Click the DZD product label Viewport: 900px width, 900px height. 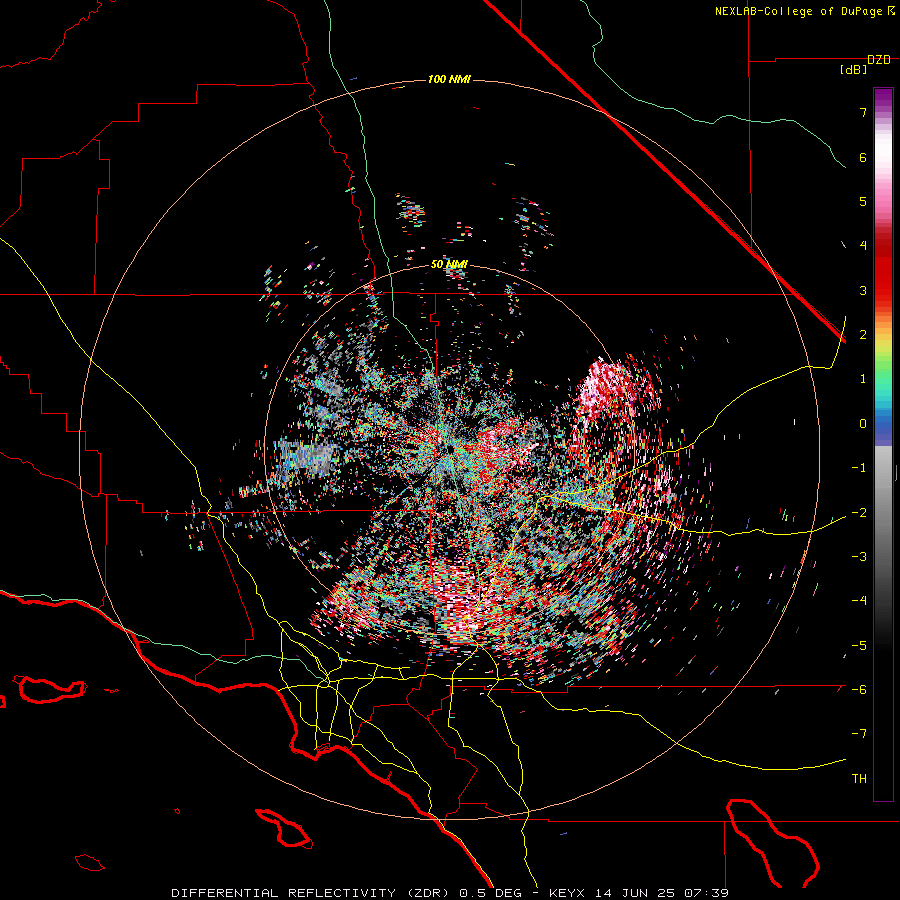879,60
